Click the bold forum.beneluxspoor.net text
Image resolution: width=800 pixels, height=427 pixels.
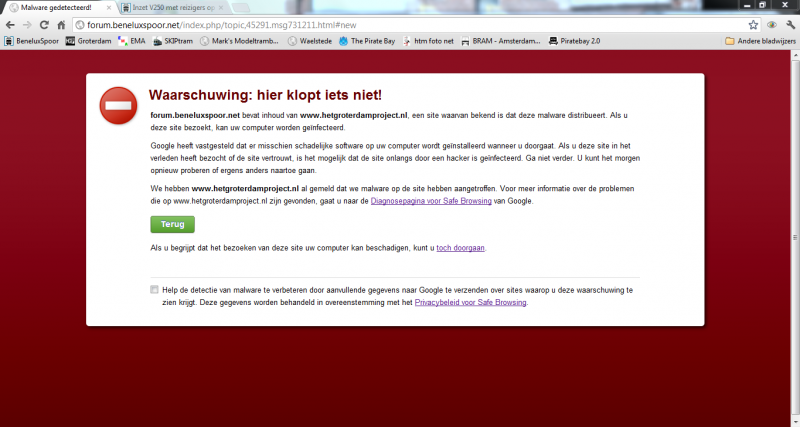[x=195, y=115]
